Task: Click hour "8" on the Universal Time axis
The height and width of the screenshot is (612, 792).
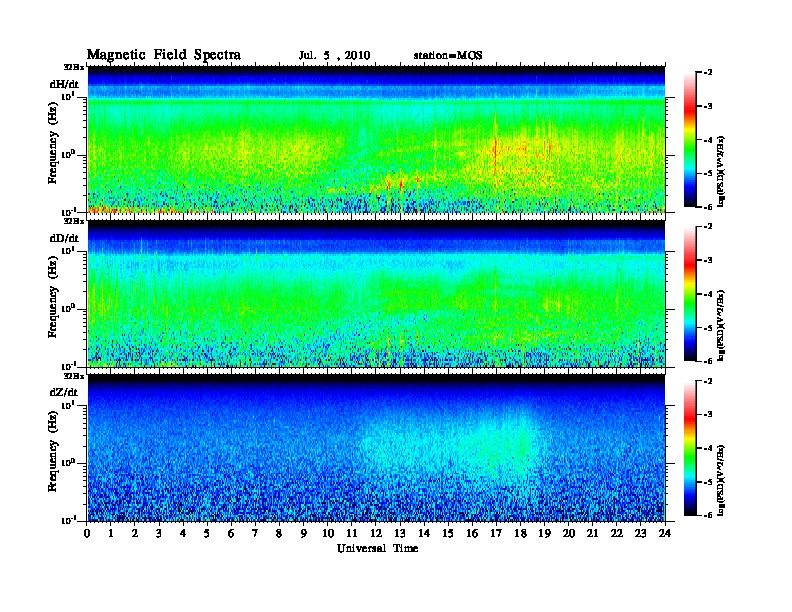Action: click(279, 533)
